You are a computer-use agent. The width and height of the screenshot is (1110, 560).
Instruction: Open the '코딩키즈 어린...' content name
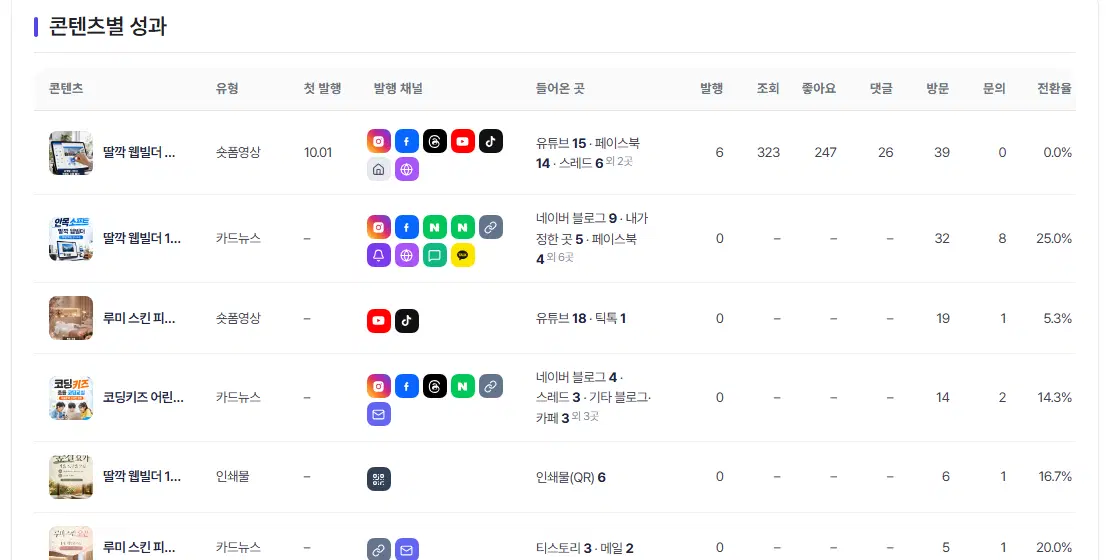point(143,397)
